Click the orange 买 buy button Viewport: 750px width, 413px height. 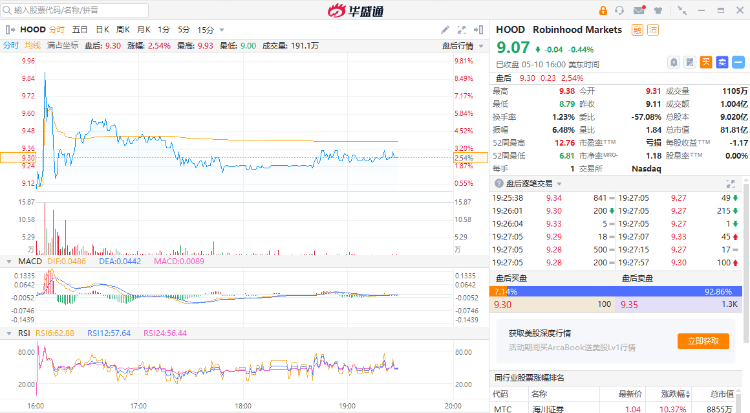coord(706,62)
